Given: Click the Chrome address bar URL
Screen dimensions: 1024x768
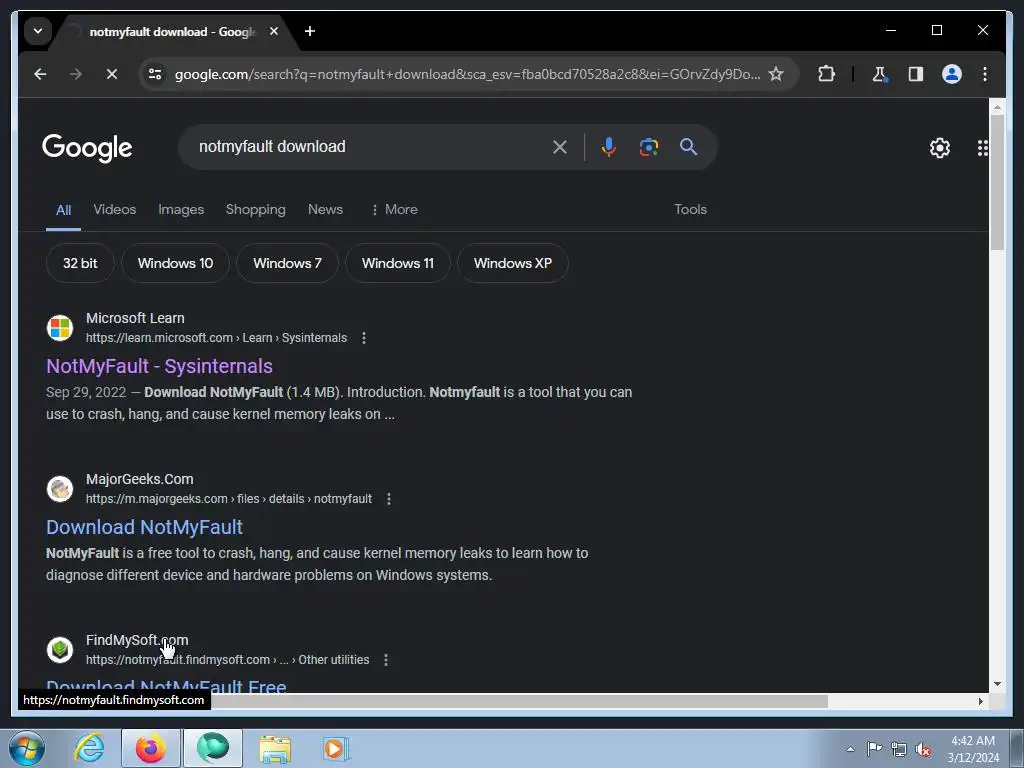Looking at the screenshot, I should pyautogui.click(x=467, y=74).
